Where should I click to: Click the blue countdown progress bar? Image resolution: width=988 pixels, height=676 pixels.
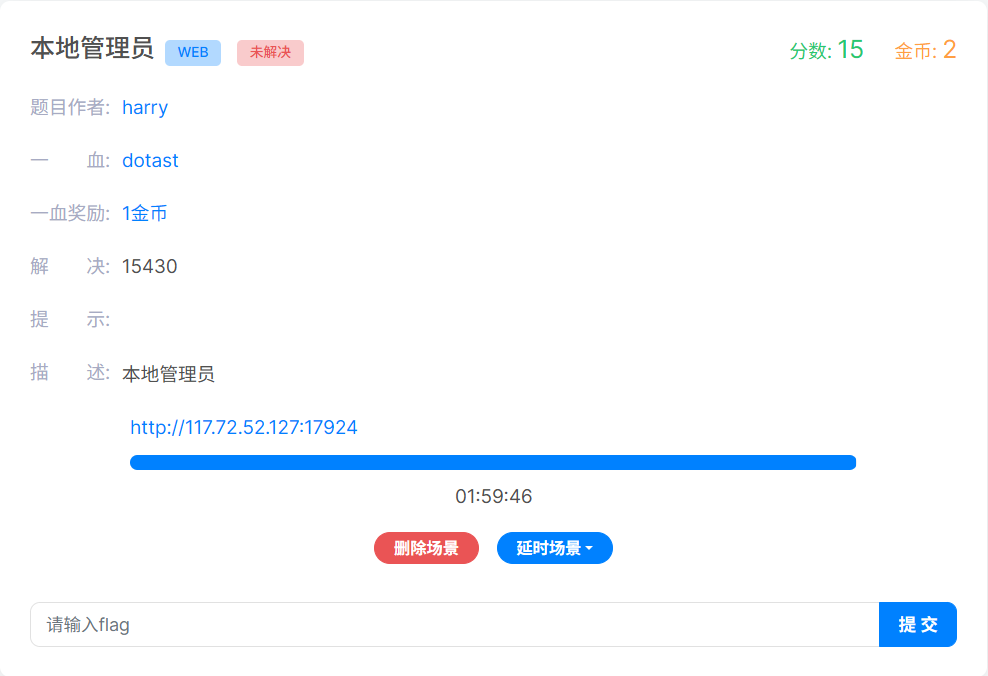point(493,462)
